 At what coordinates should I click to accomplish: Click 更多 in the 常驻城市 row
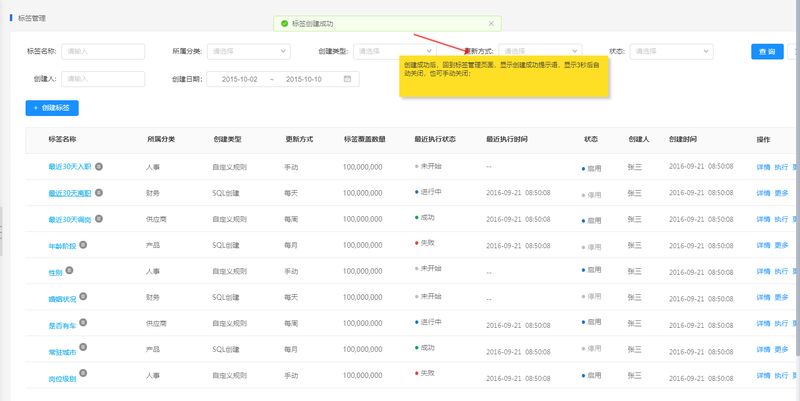[x=781, y=349]
